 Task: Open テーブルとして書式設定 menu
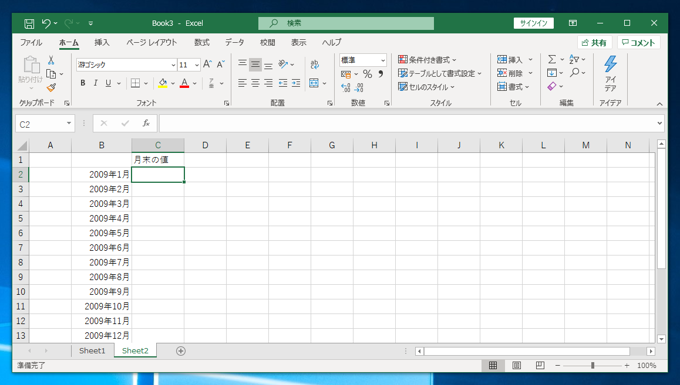(440, 73)
